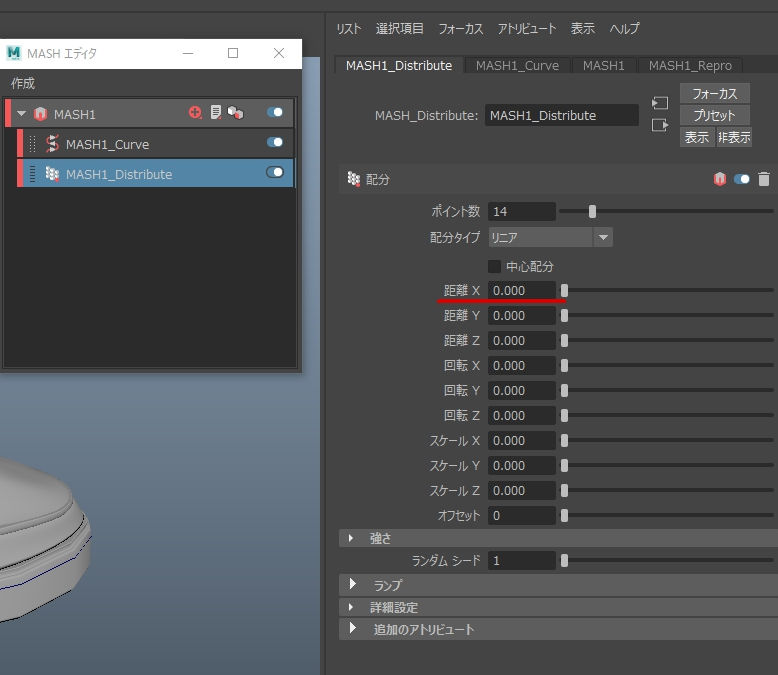Toggle enable switch in 配分 header
The width and height of the screenshot is (778, 675).
click(741, 179)
